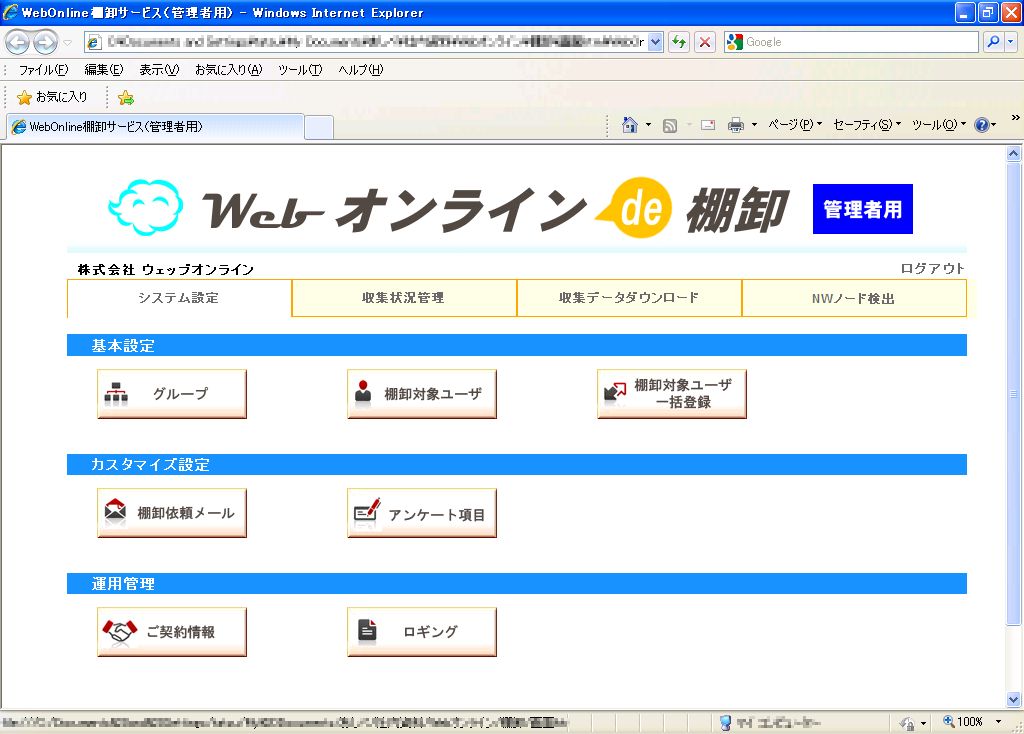Select the アンケート項目 questionnaire icon
The image size is (1024, 734).
421,512
